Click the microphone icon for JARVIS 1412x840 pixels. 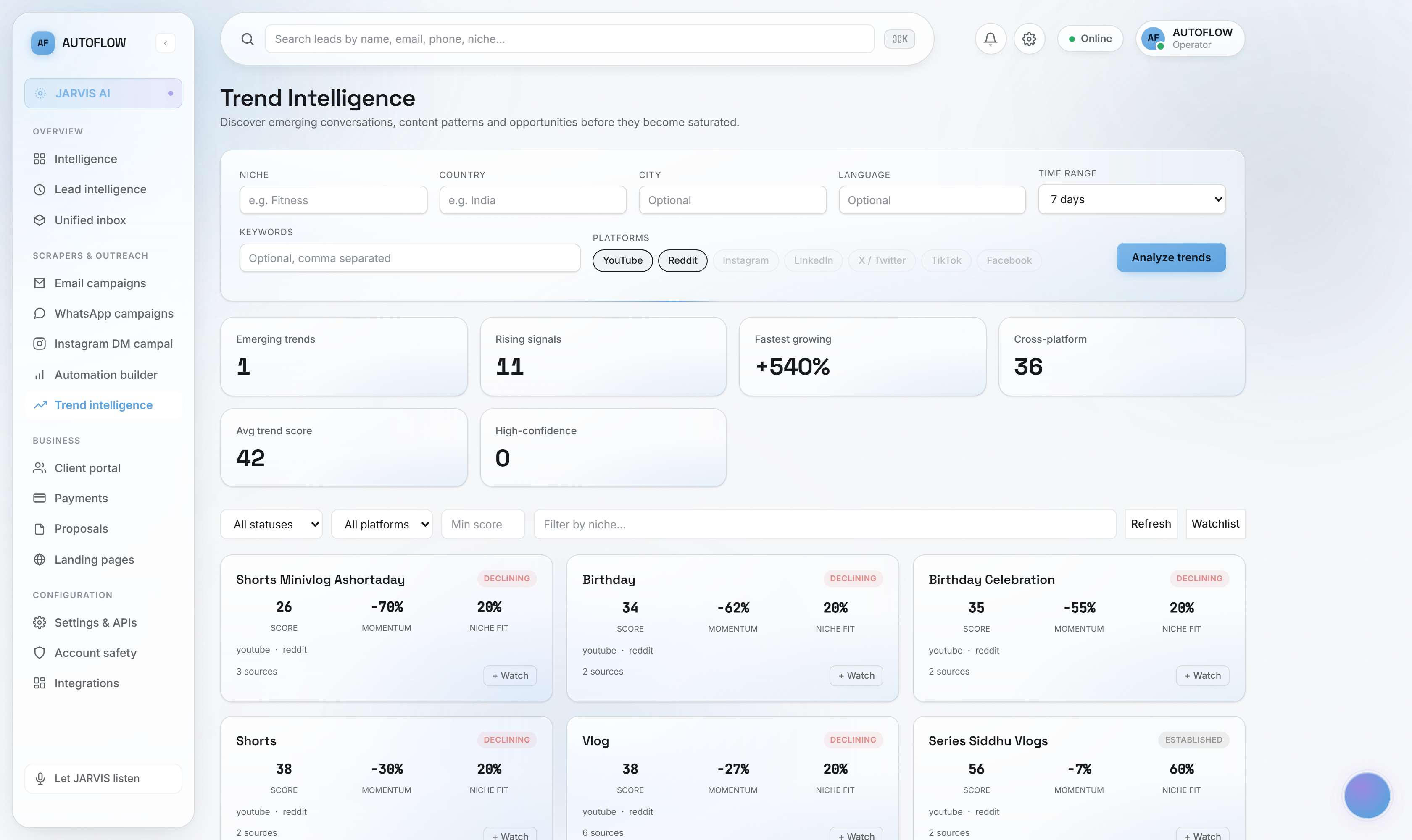[40, 778]
